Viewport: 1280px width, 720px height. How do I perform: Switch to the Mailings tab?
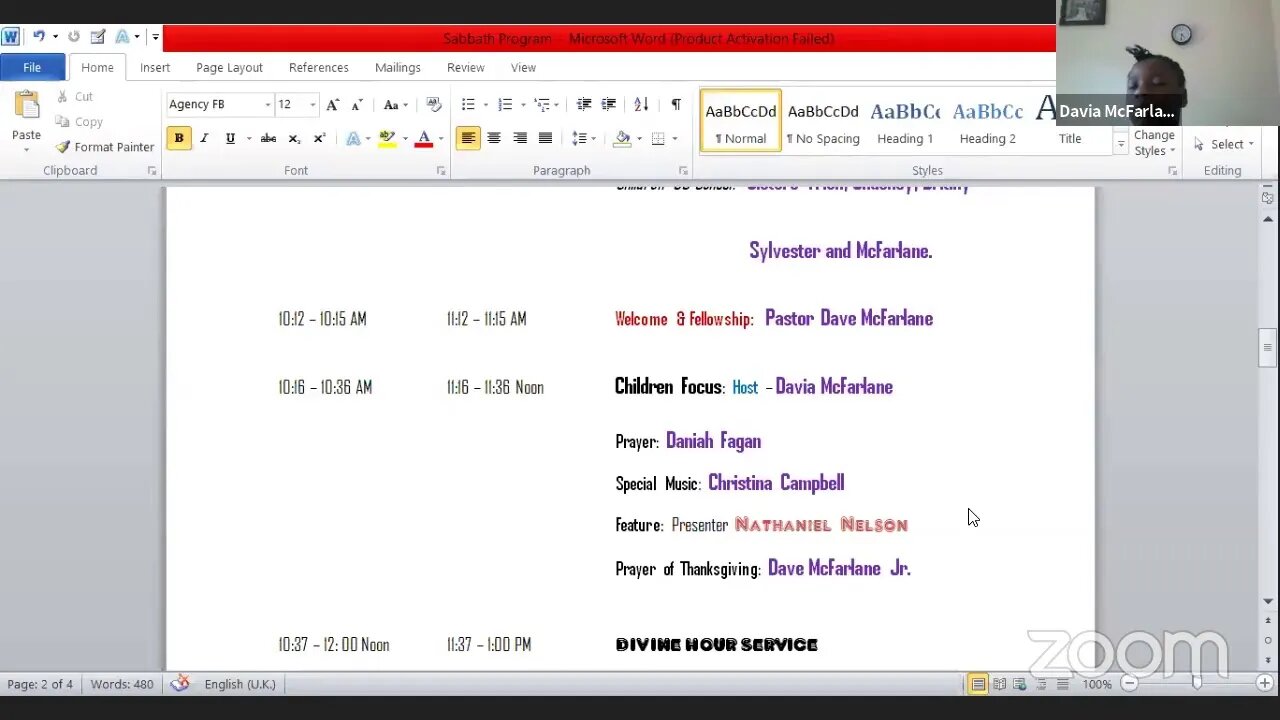click(x=398, y=67)
